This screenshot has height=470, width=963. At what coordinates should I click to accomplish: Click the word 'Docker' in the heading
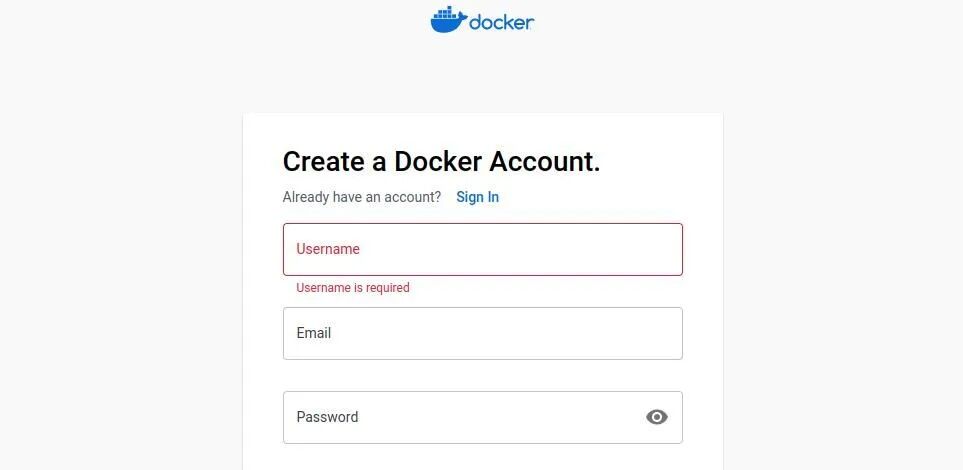[438, 162]
